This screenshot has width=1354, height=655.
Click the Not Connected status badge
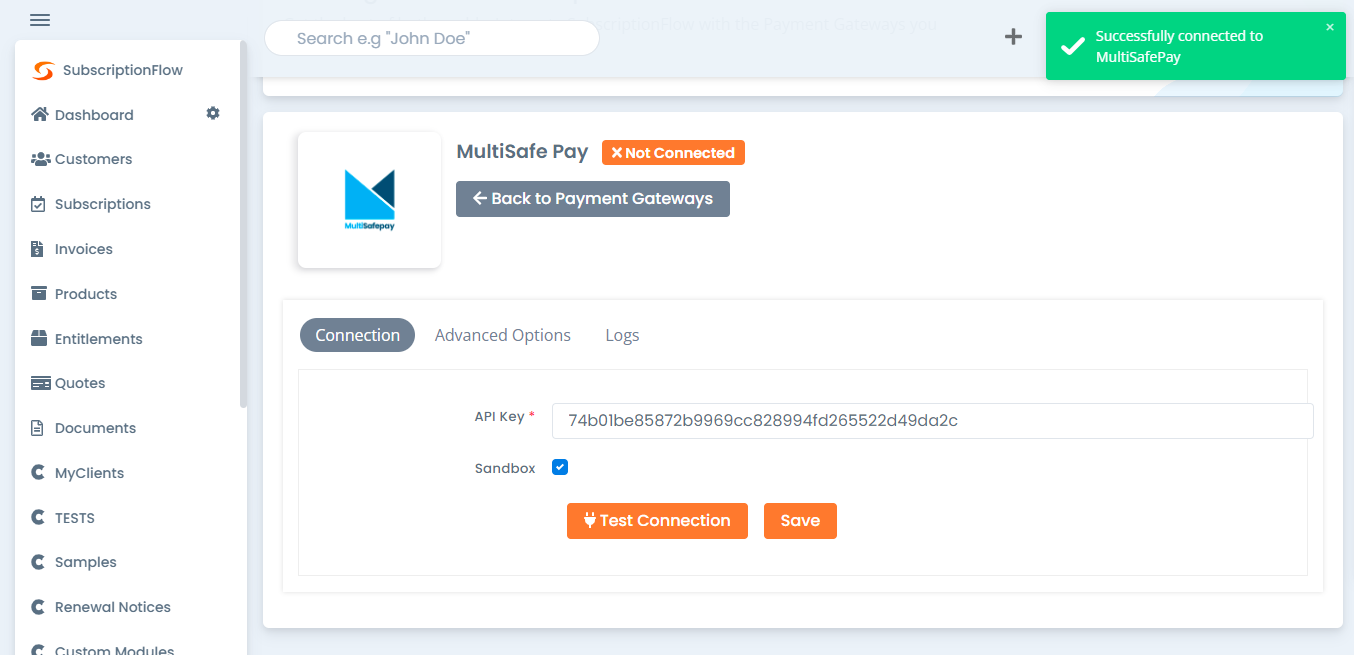tap(673, 153)
